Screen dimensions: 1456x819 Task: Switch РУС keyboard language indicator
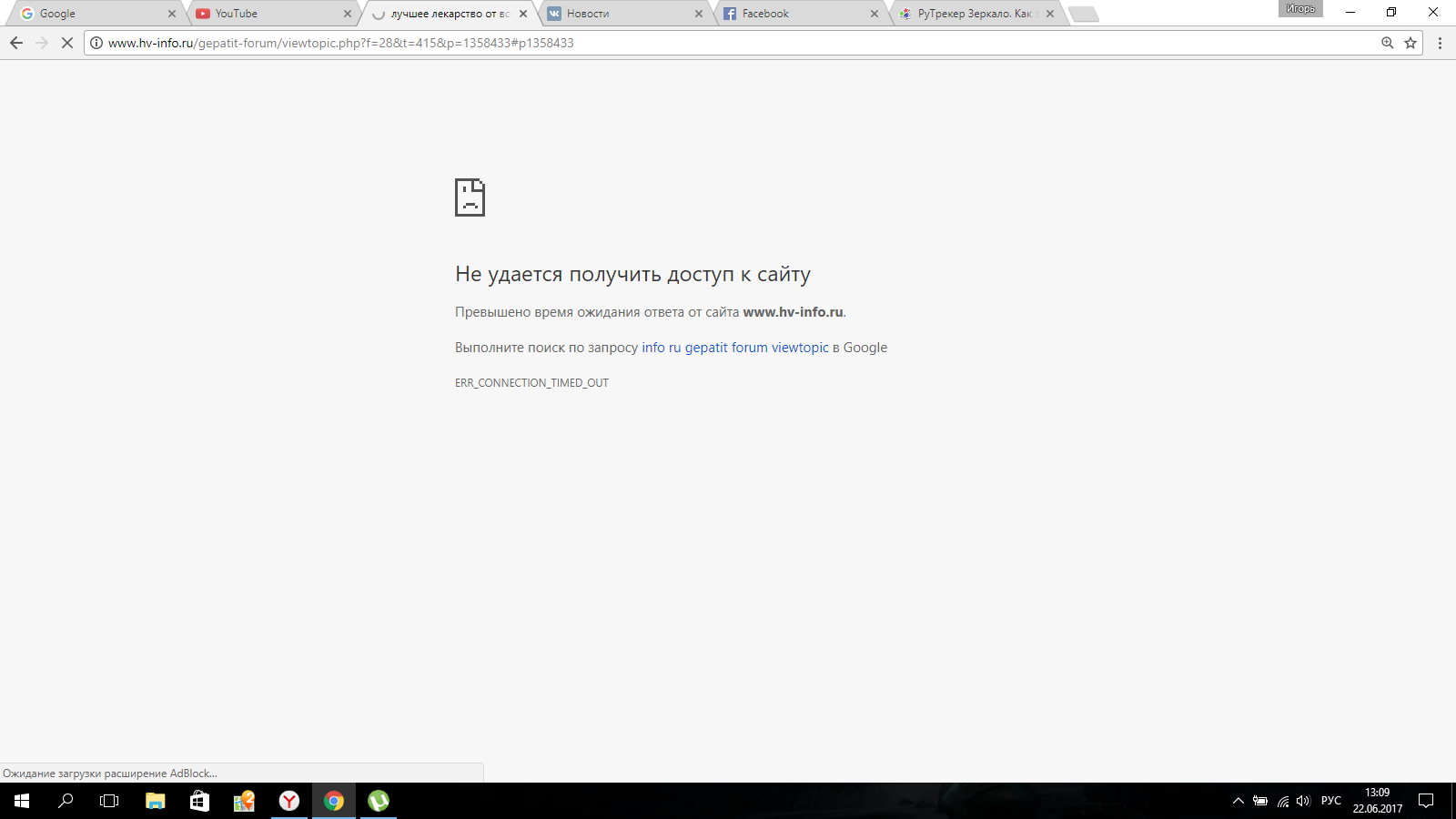1330,801
